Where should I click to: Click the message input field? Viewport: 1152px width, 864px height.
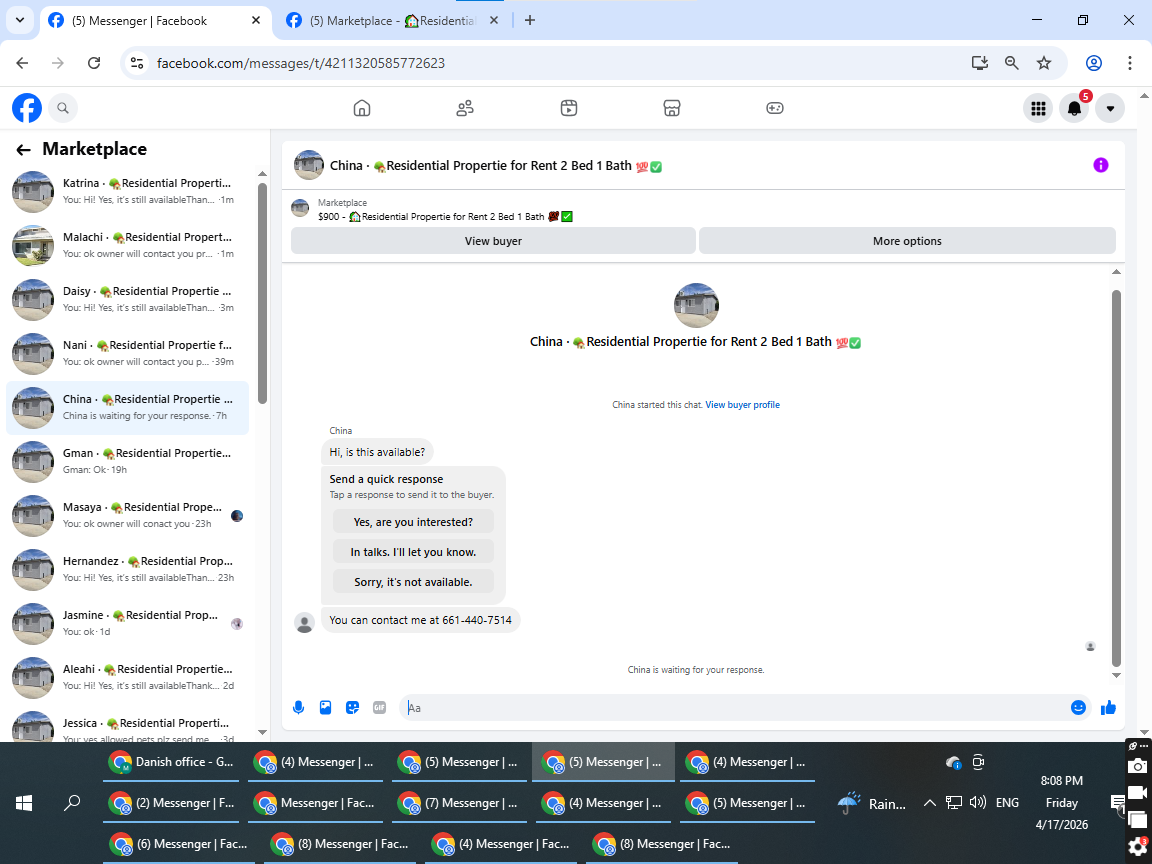click(735, 708)
